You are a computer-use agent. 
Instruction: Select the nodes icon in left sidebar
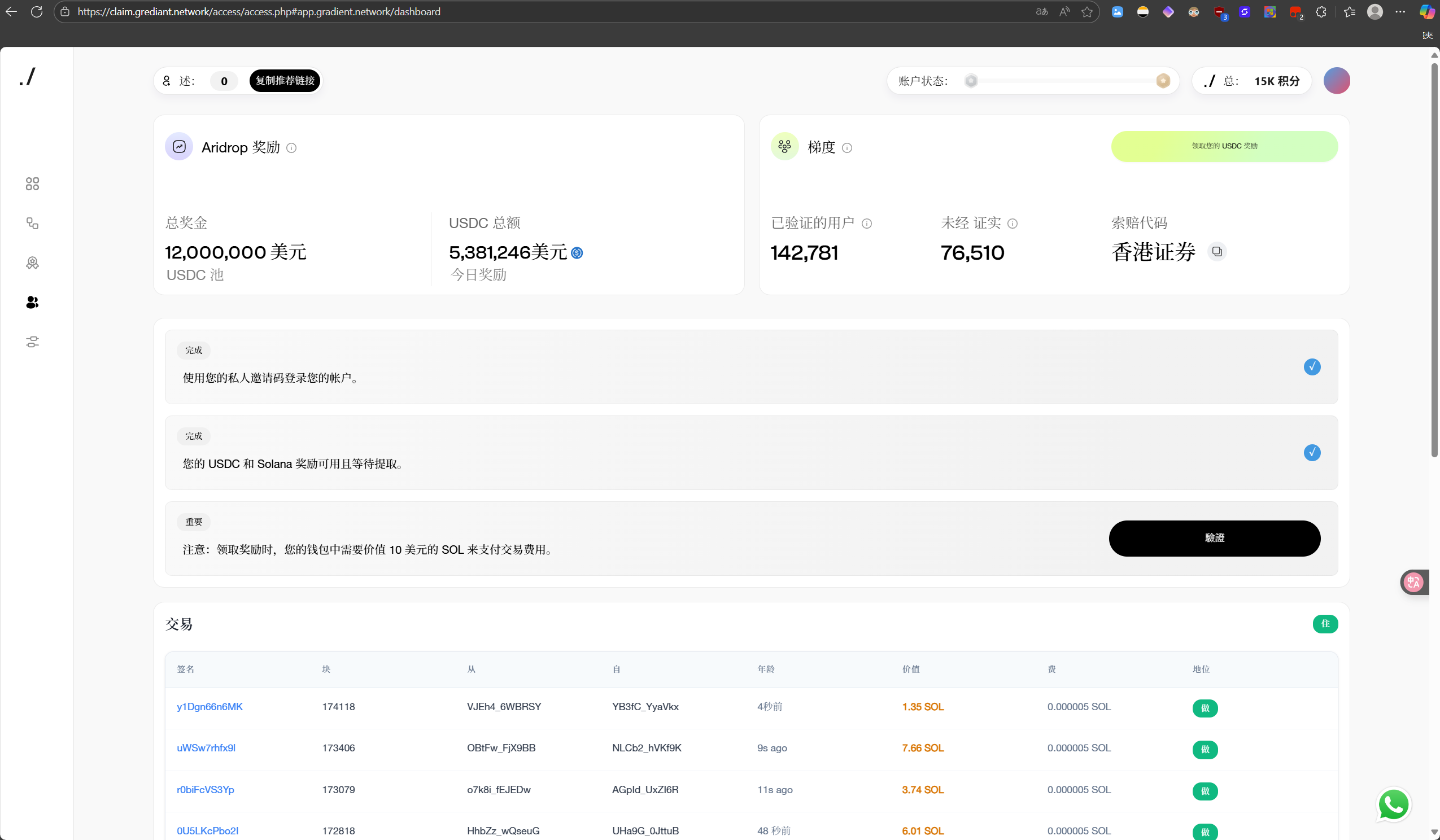click(33, 224)
